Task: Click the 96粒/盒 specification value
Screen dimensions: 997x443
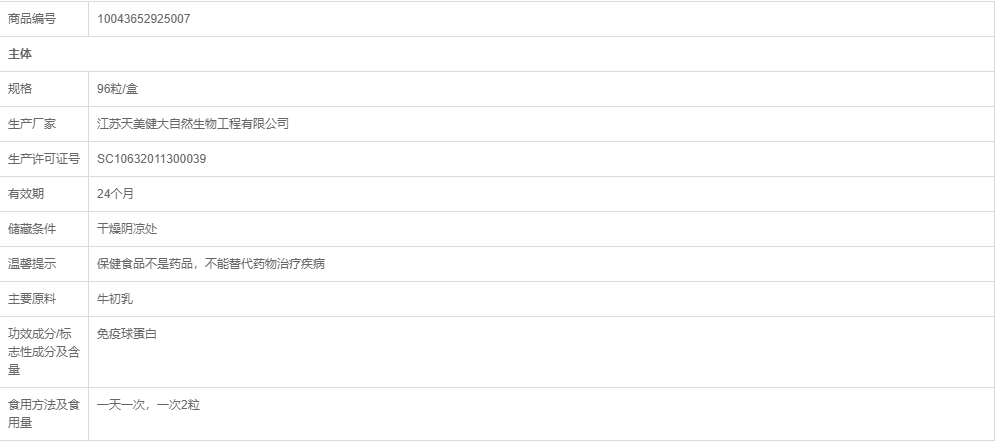Action: [x=117, y=89]
